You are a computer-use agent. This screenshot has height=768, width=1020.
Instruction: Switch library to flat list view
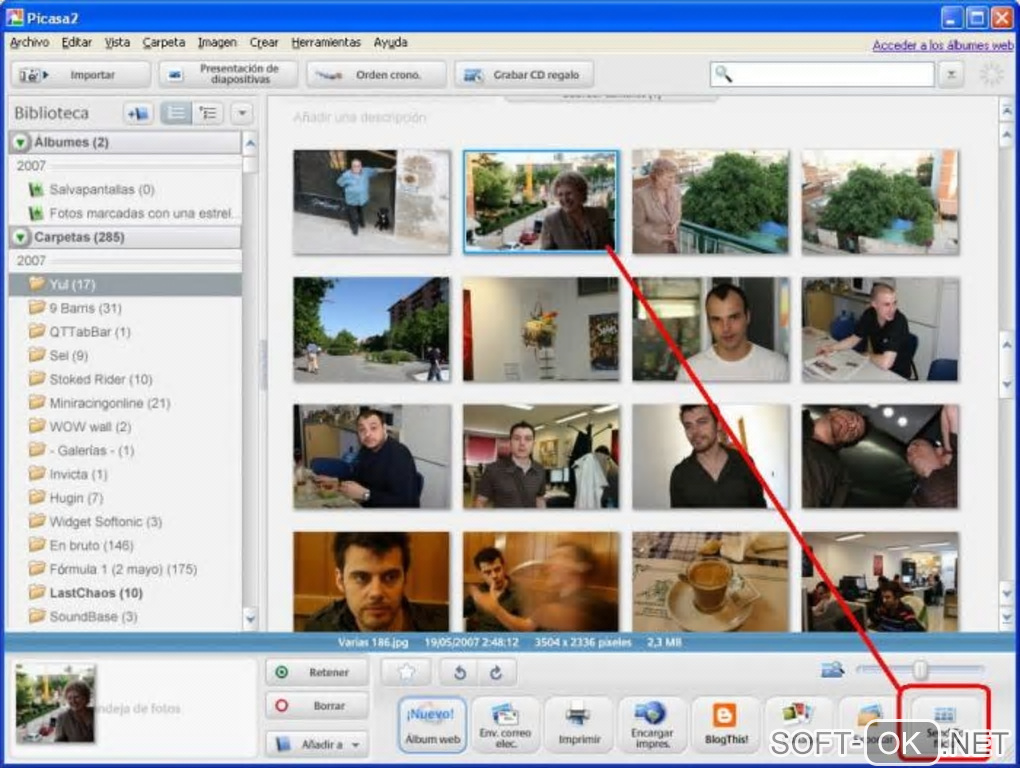(177, 113)
